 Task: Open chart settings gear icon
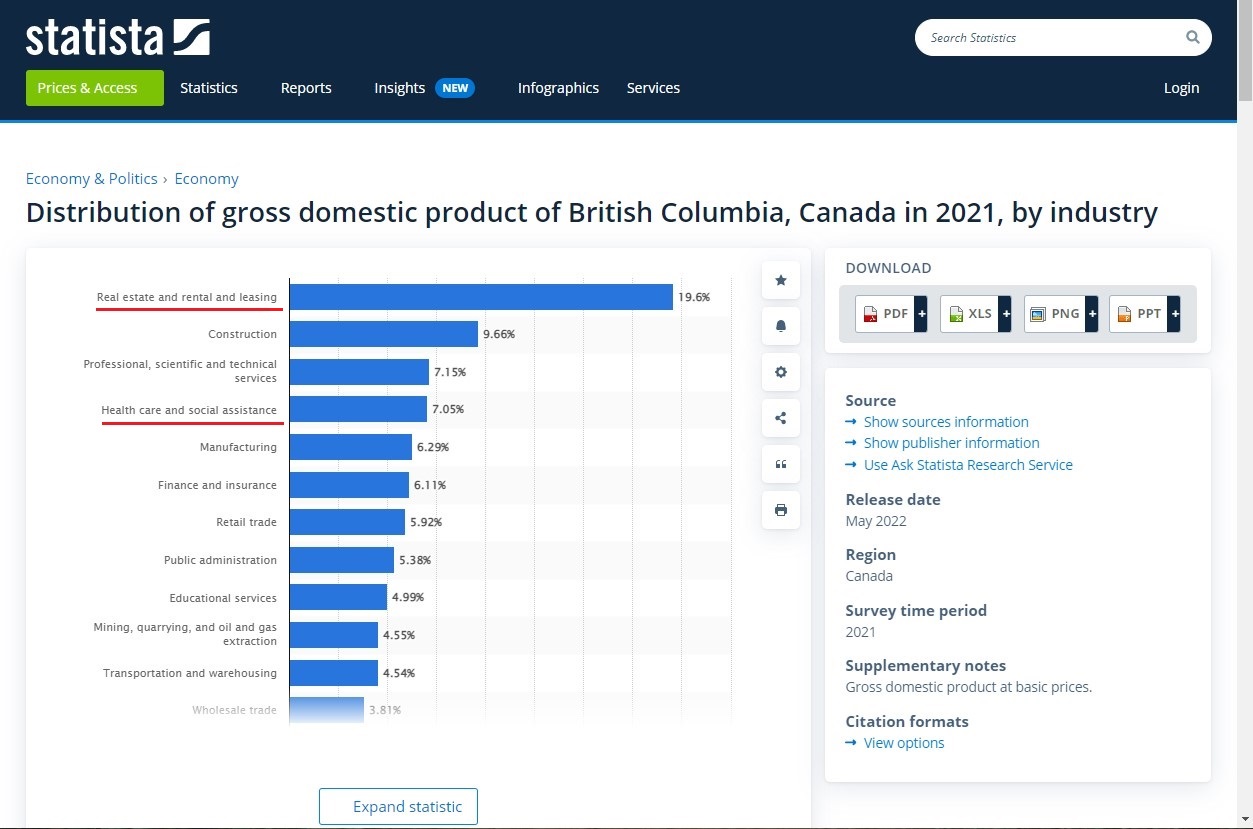[780, 372]
